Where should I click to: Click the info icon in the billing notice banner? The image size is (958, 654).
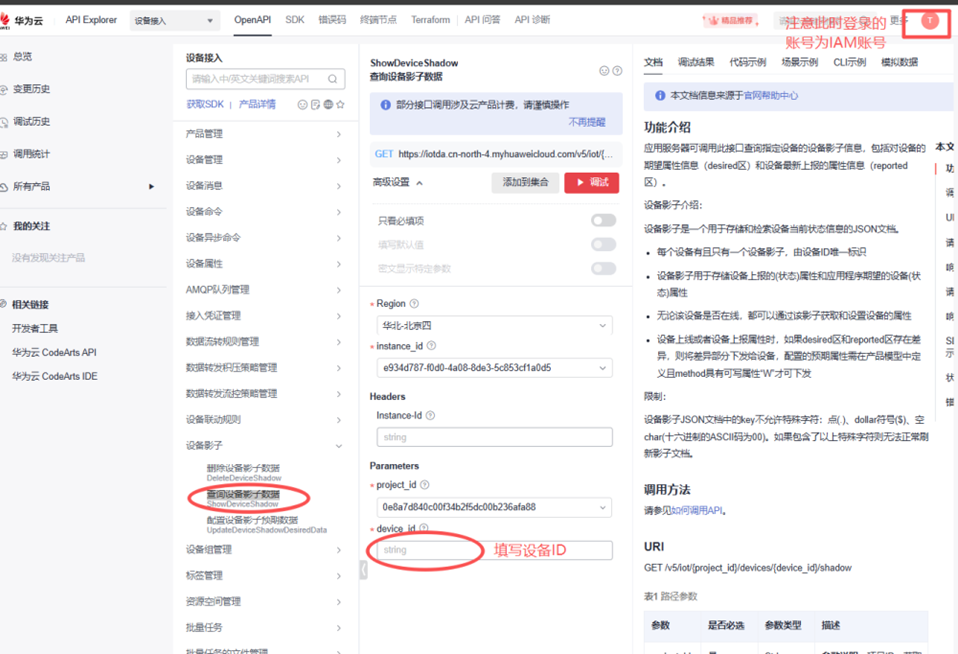[x=386, y=105]
